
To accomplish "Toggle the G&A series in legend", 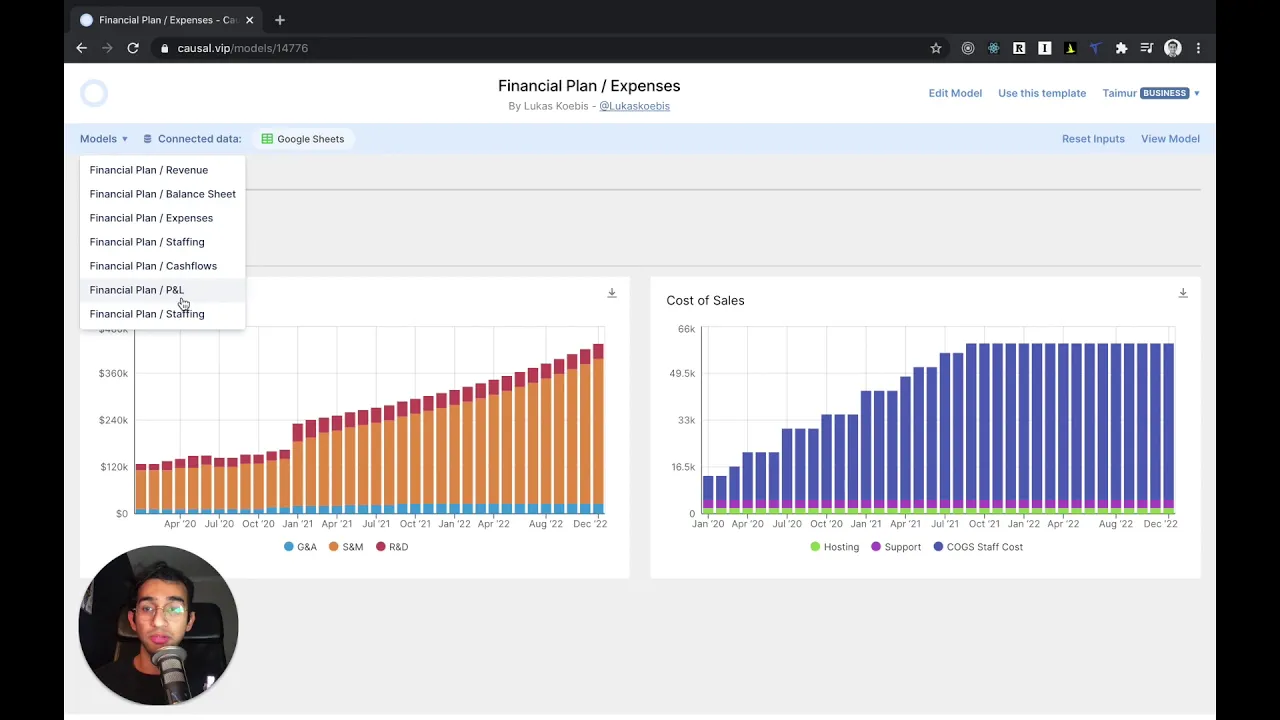I will 300,547.
